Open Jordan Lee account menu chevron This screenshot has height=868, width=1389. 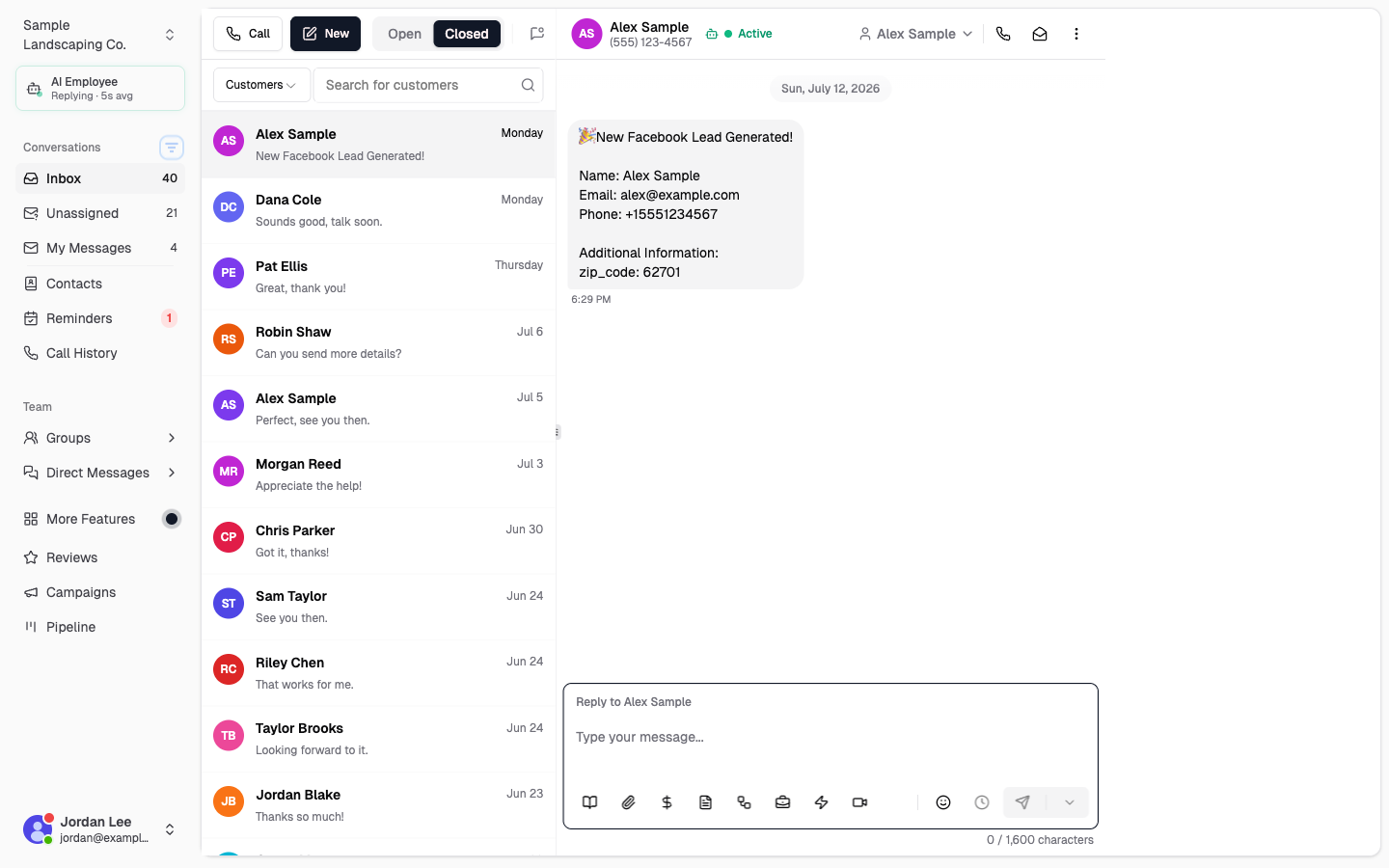(170, 829)
